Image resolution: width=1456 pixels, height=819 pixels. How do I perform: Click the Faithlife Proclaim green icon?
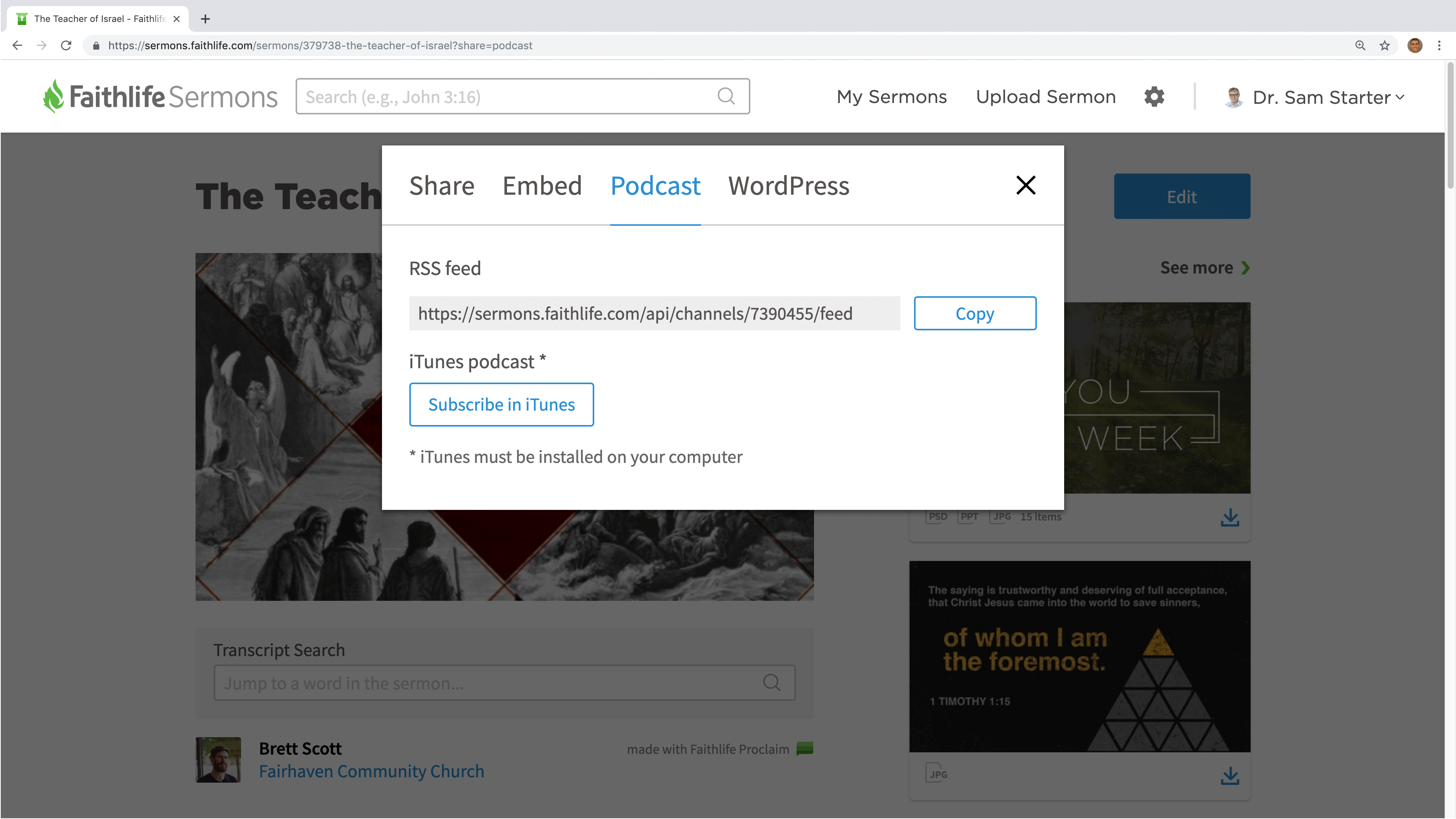[x=805, y=749]
